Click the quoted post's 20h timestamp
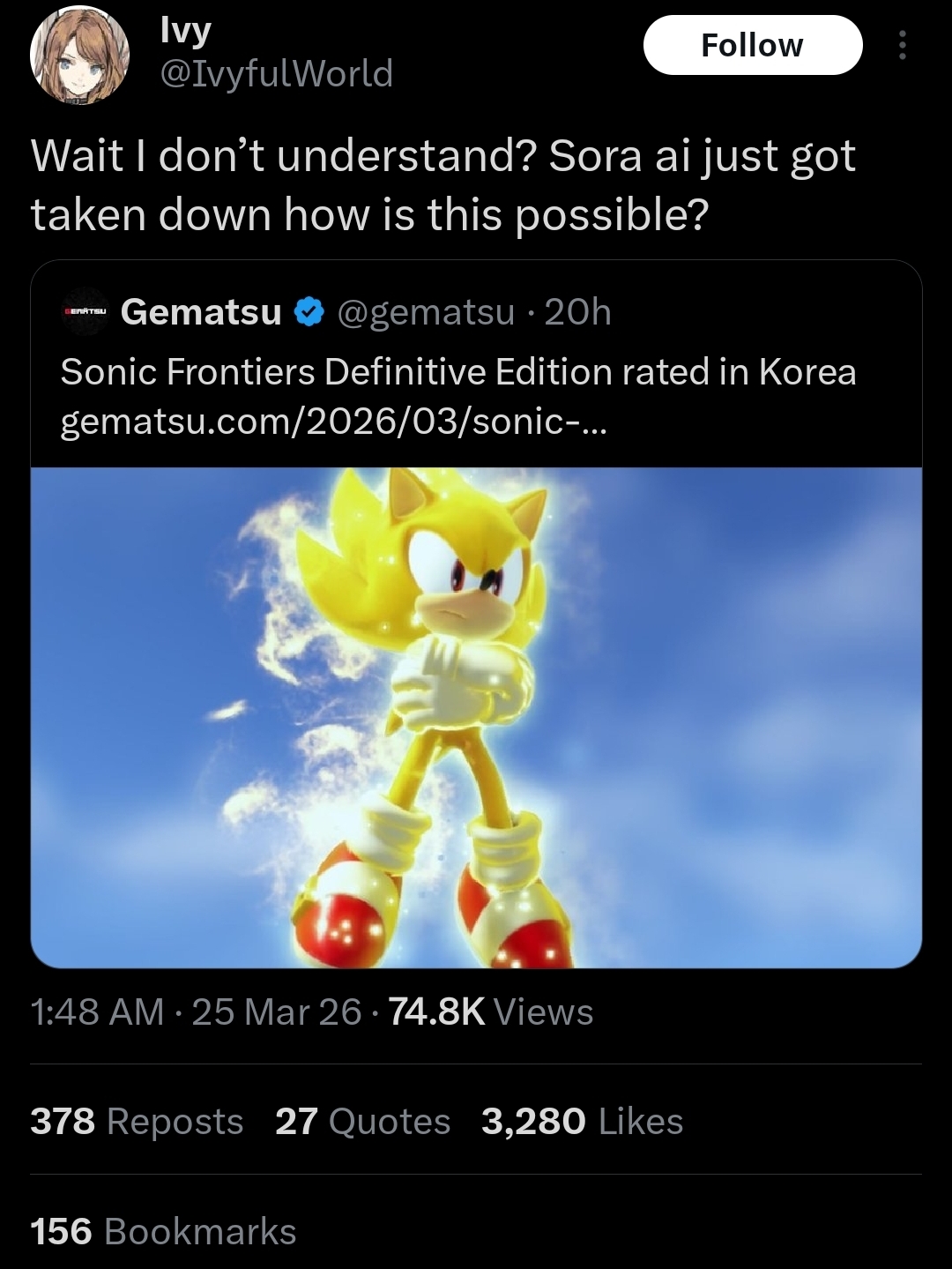 (x=578, y=312)
